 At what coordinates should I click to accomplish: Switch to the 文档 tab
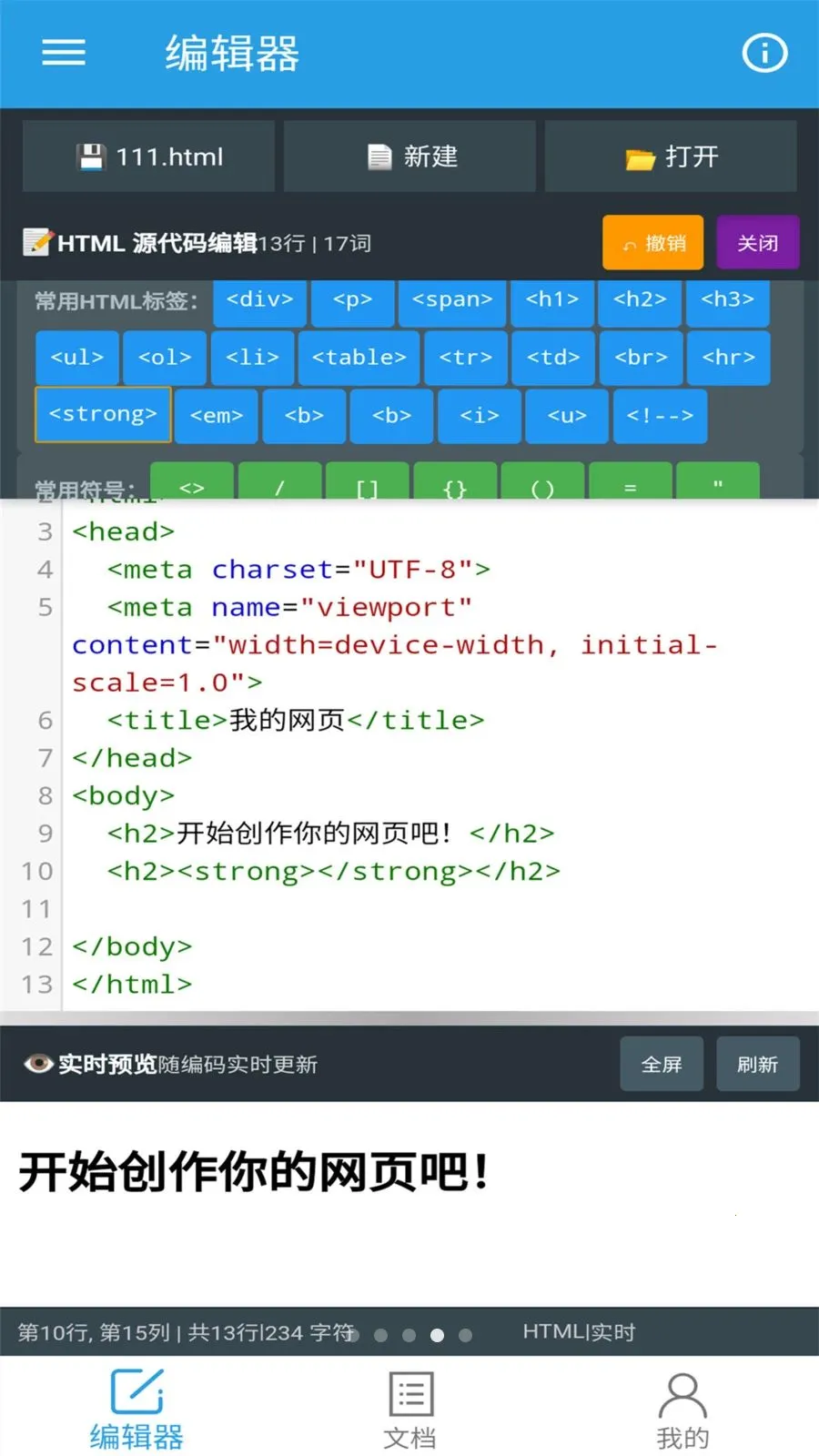(x=409, y=1410)
